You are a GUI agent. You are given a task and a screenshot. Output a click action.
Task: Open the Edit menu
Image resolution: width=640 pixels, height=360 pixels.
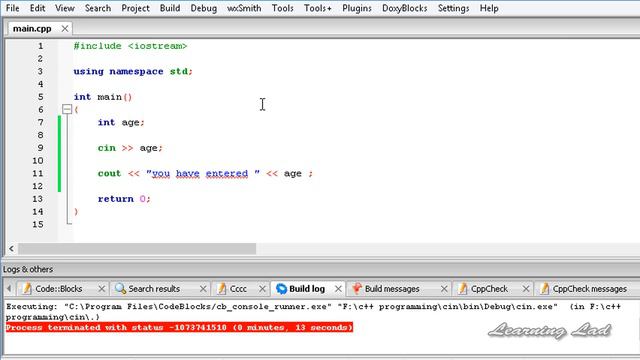pyautogui.click(x=37, y=8)
